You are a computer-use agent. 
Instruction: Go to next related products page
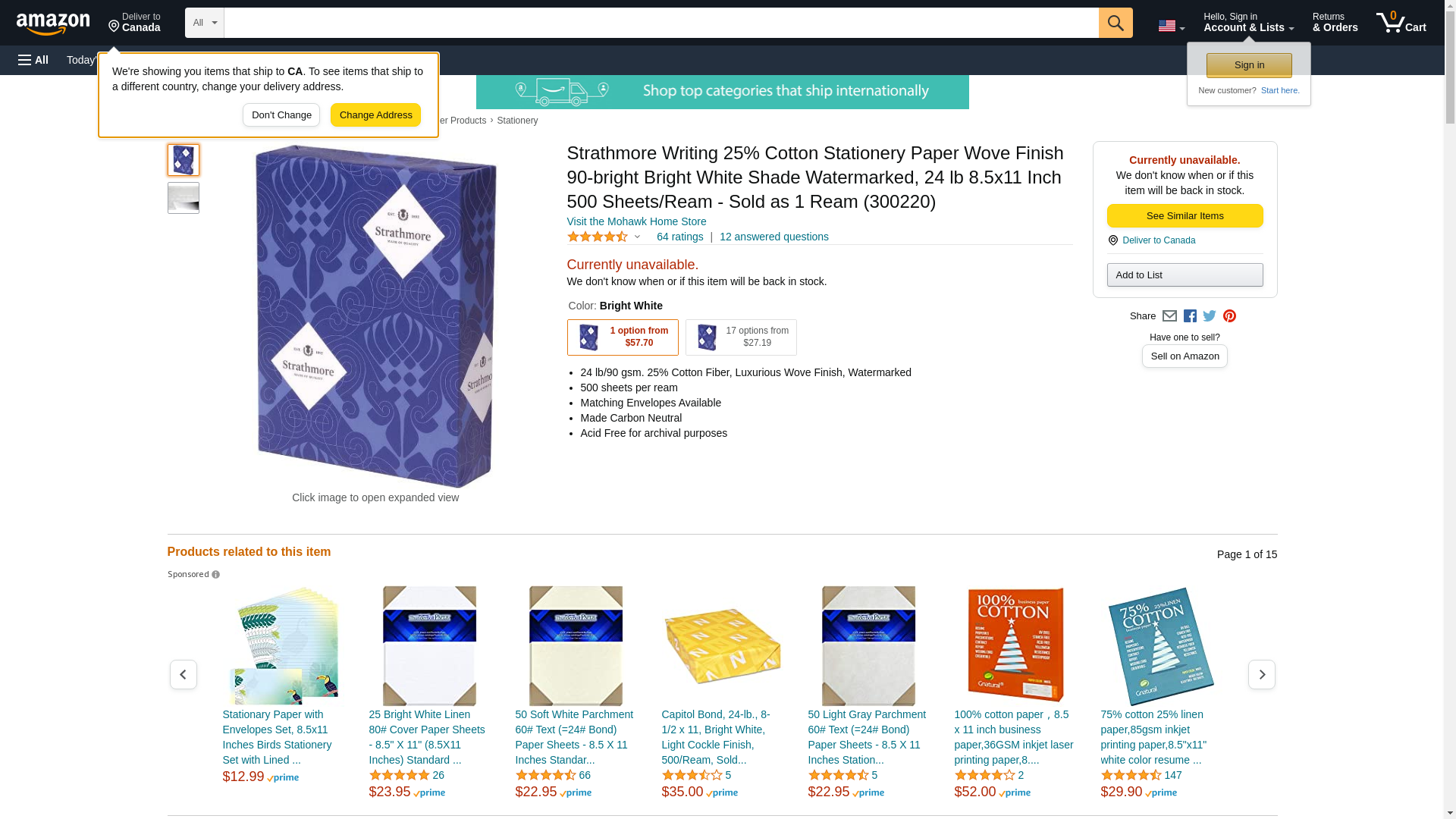(1261, 675)
